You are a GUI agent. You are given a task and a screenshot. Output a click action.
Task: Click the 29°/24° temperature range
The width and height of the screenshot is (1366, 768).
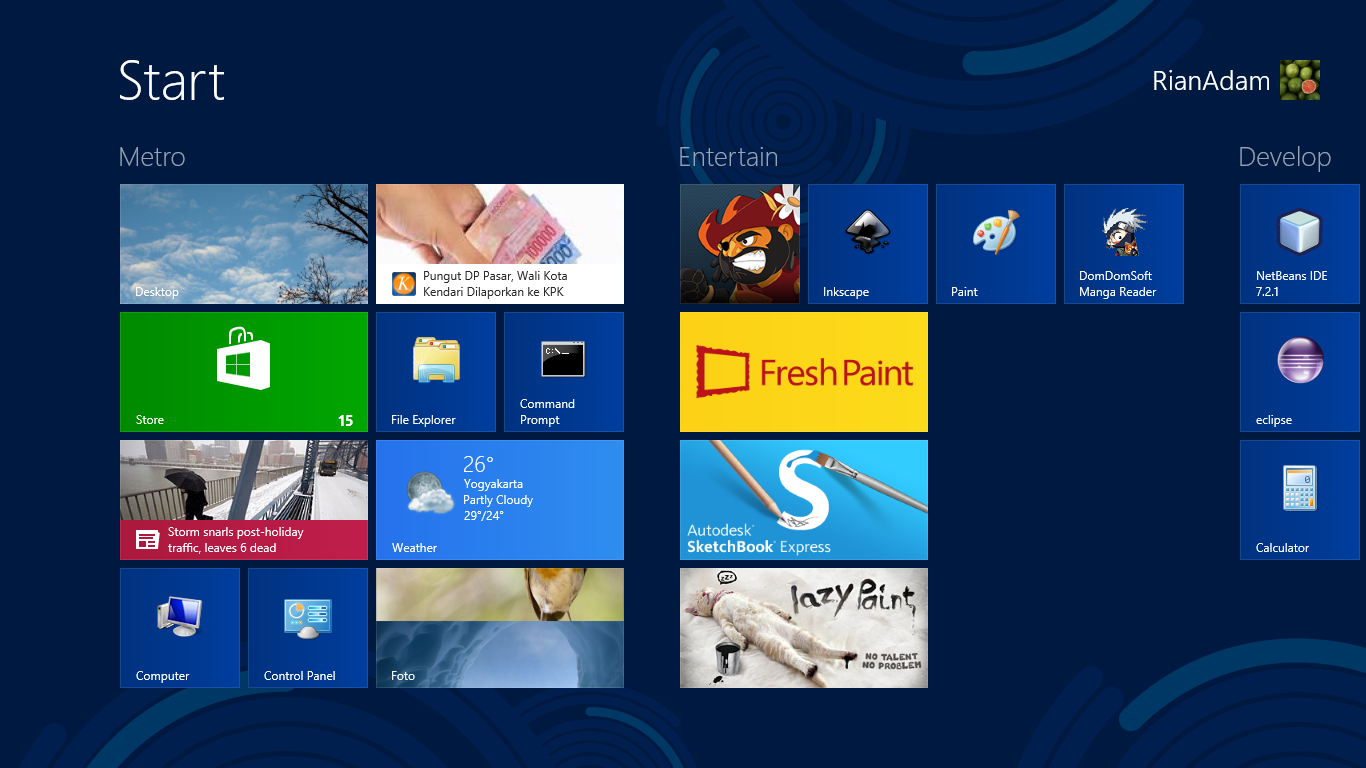484,516
